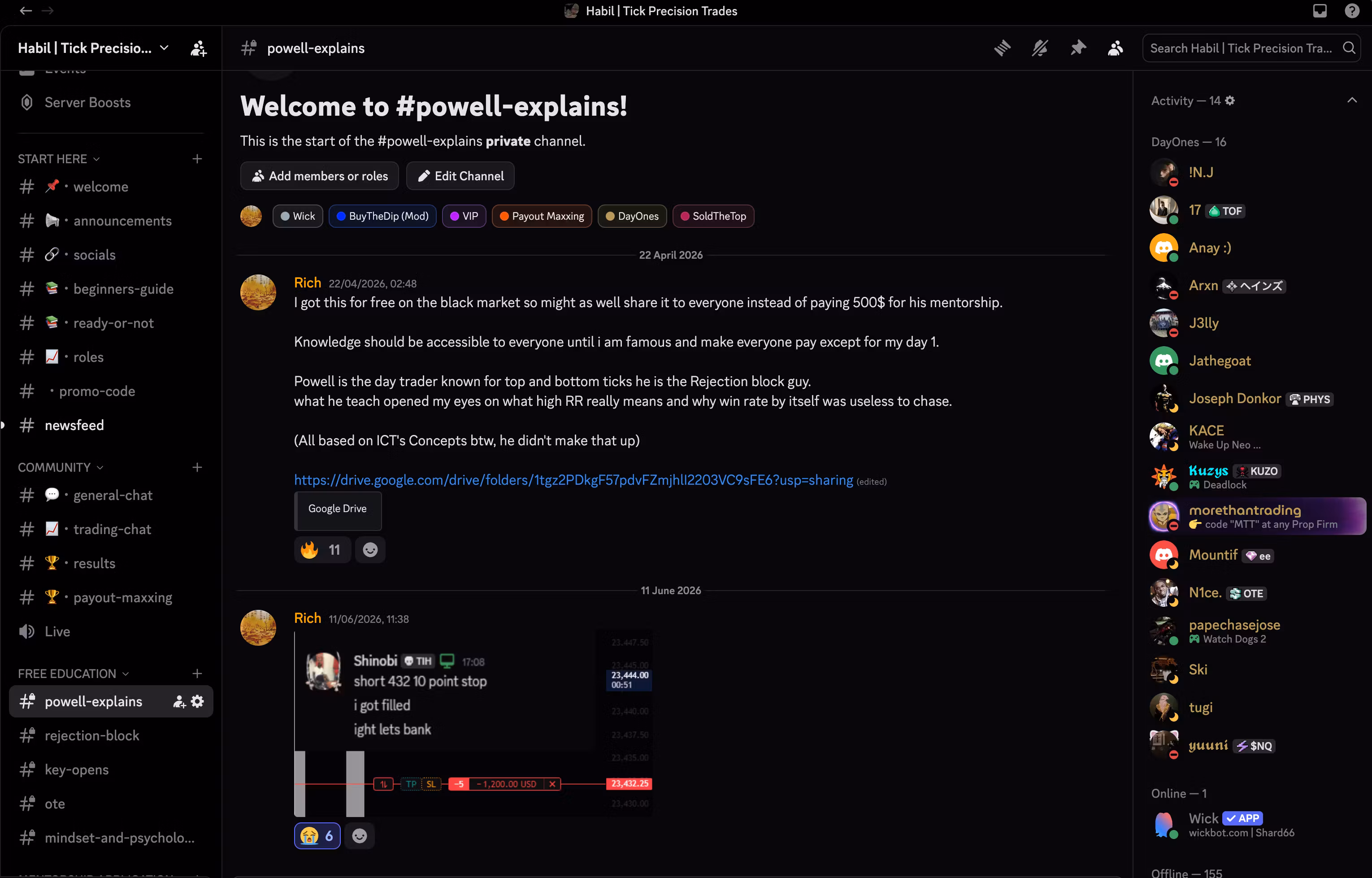Toggle notification settings bell icon

1040,48
